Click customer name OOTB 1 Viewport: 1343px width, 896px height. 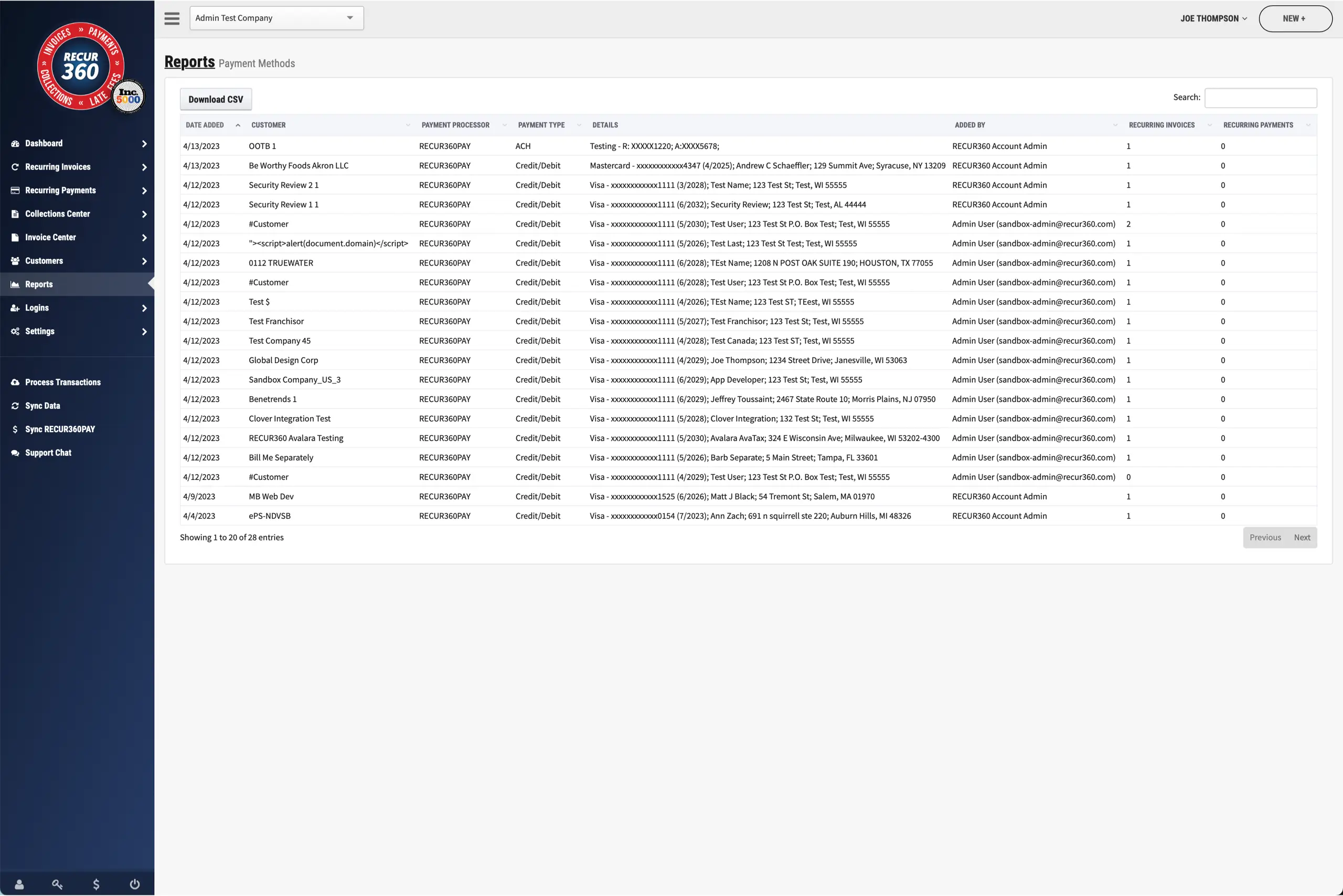262,146
